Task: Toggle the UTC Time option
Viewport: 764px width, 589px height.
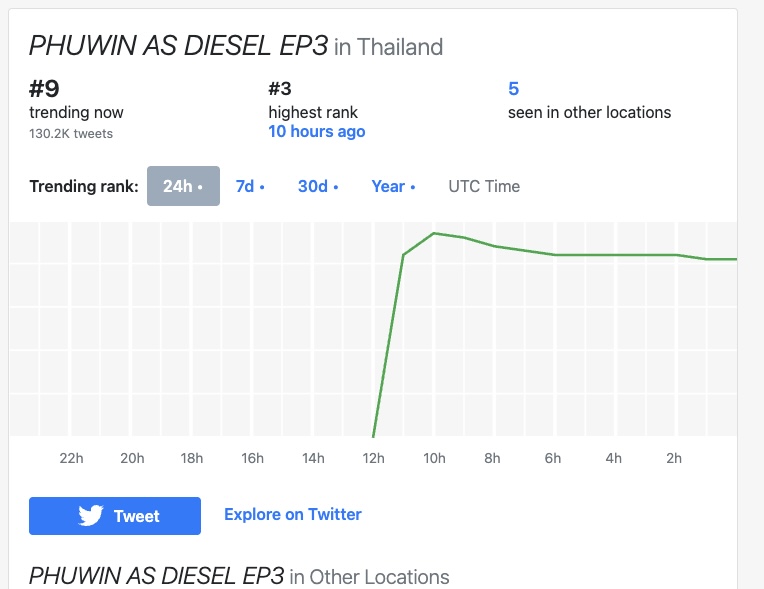Action: click(484, 186)
